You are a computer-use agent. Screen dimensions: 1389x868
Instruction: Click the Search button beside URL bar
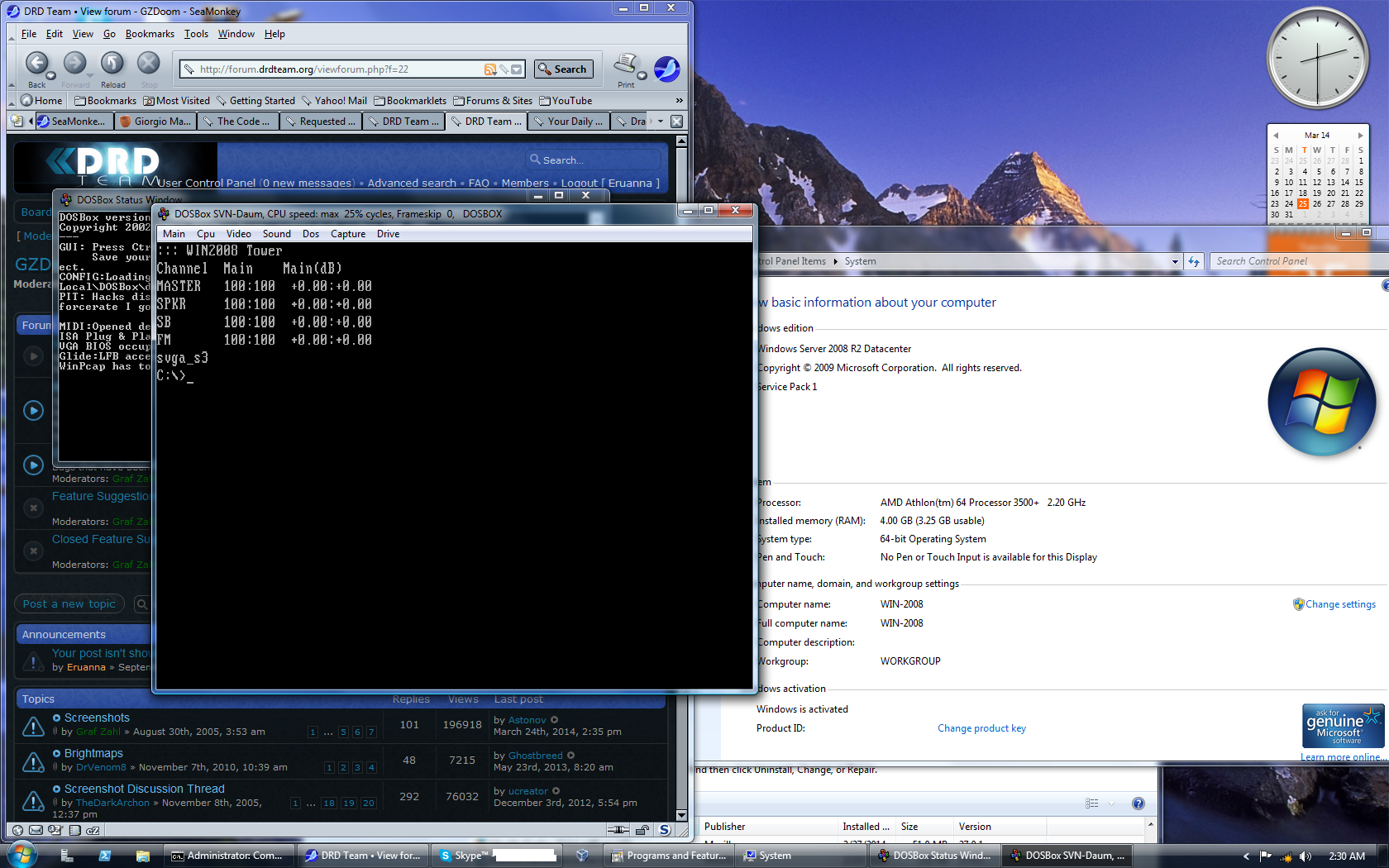[563, 69]
